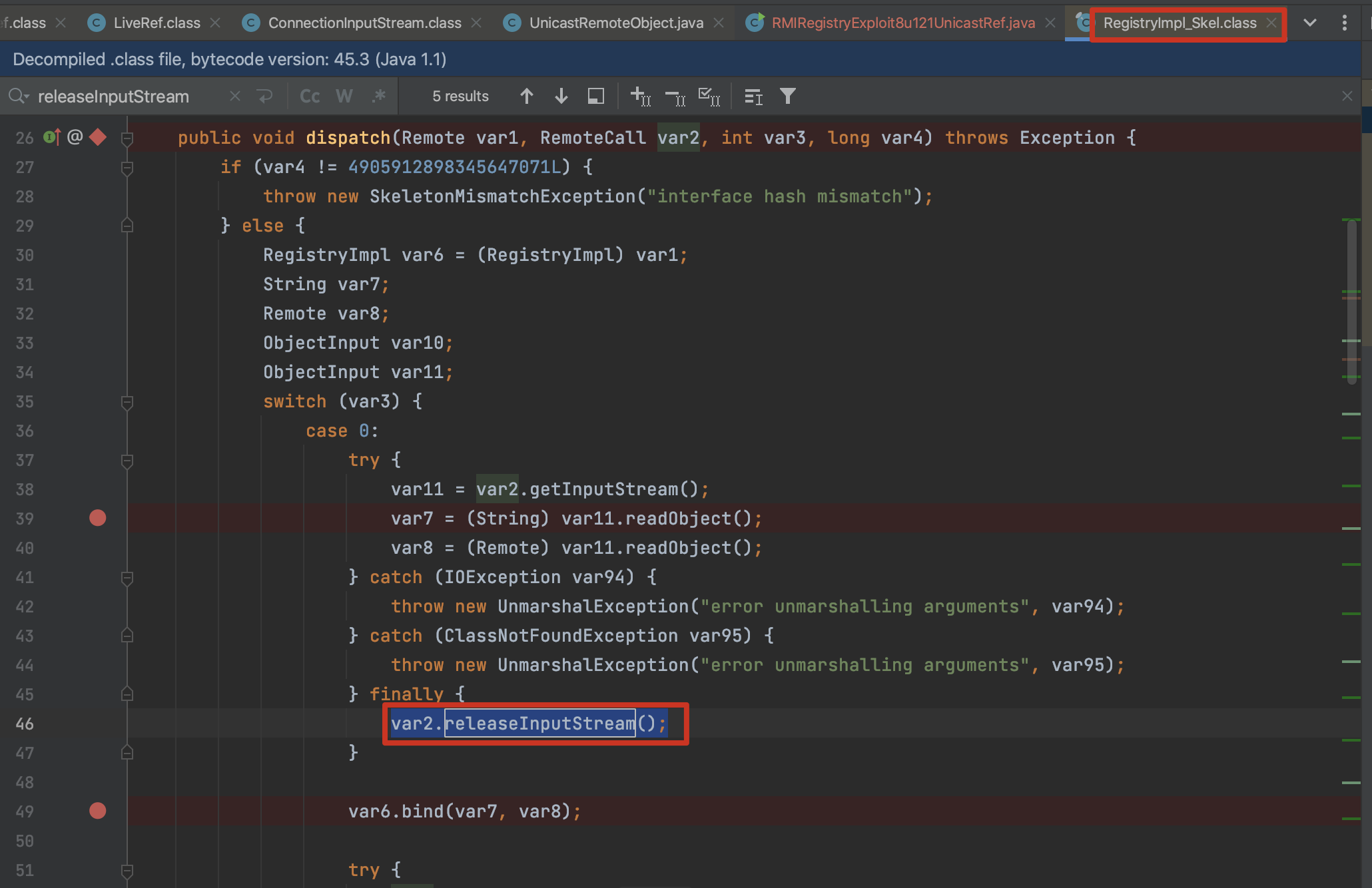Close the UnicastRemoteObject.java tab
The width and height of the screenshot is (1372, 888).
click(719, 23)
